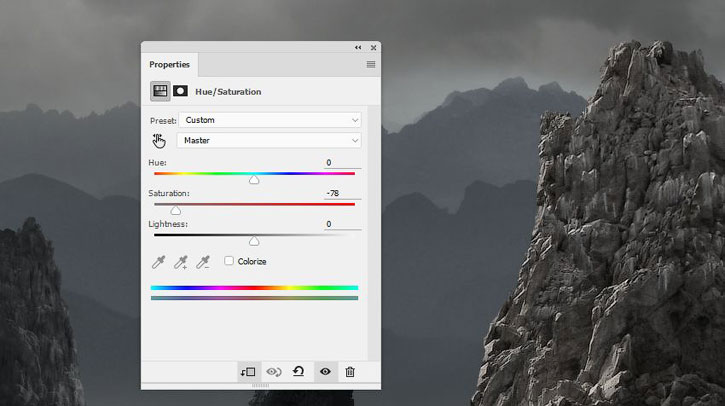725x406 pixels.
Task: Enable the Colorize checkbox
Action: tap(229, 261)
